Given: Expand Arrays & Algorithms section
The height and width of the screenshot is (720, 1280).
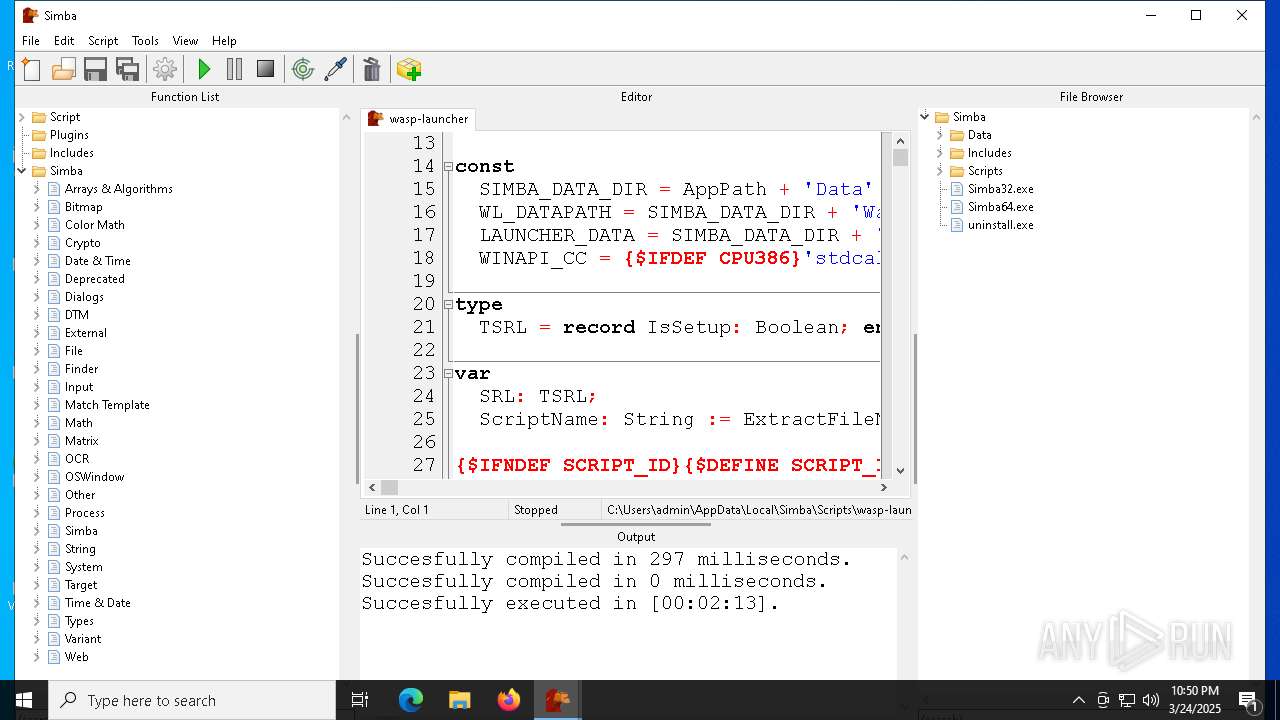Looking at the screenshot, I should pos(37,189).
